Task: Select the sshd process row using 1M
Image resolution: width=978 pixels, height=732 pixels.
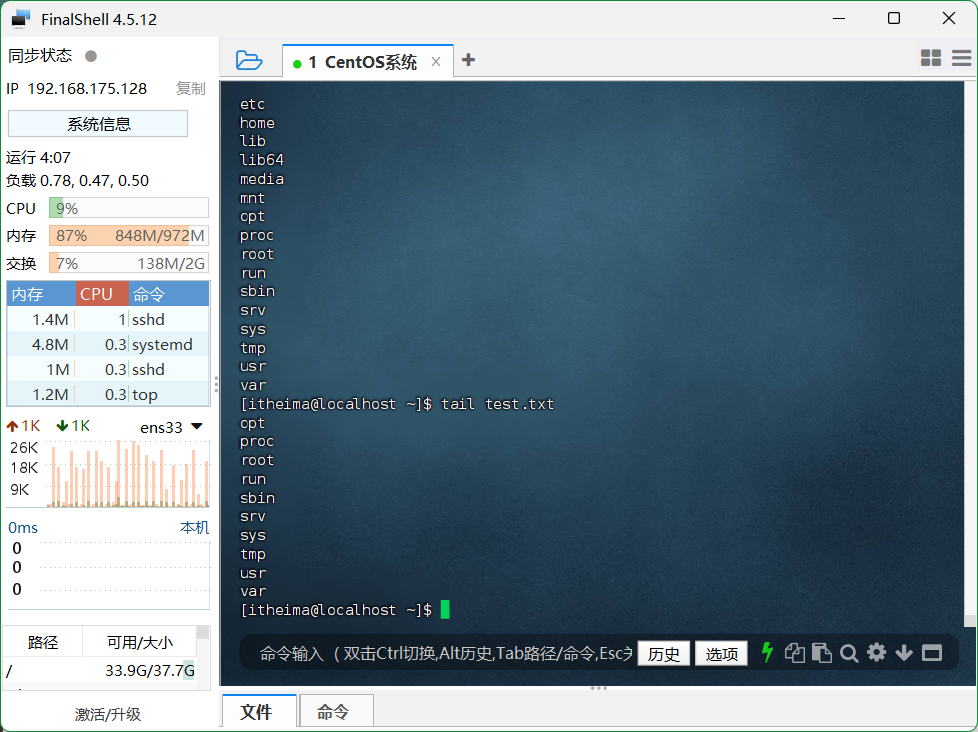Action: coord(108,369)
